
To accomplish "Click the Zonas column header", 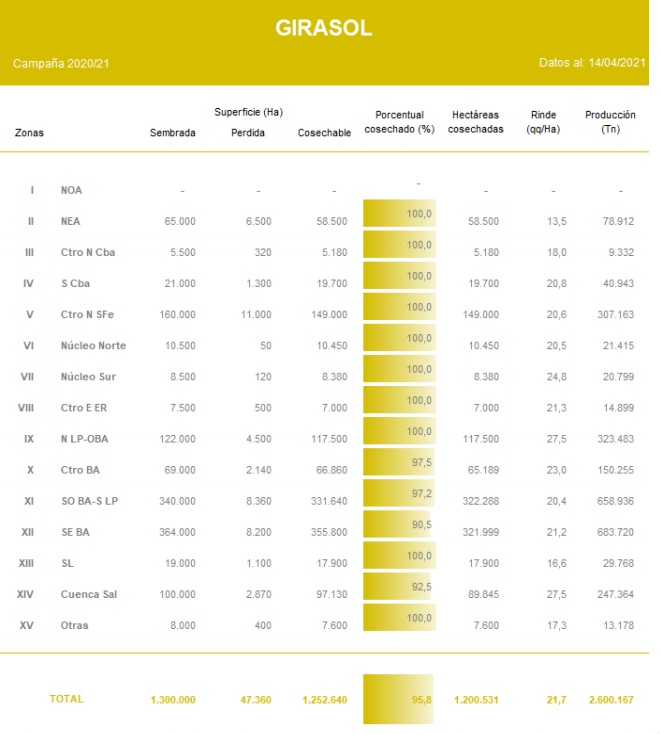I will 29,133.
